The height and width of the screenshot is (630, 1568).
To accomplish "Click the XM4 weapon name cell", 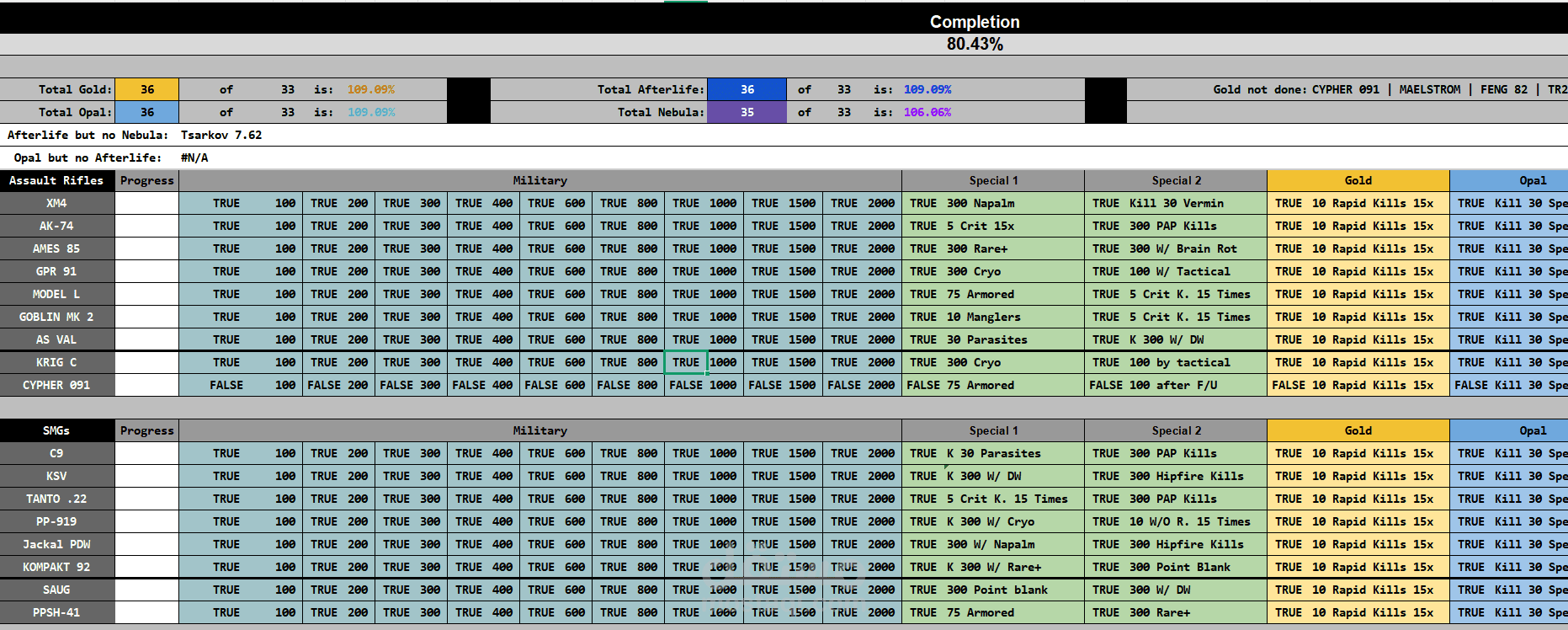I will click(x=57, y=203).
